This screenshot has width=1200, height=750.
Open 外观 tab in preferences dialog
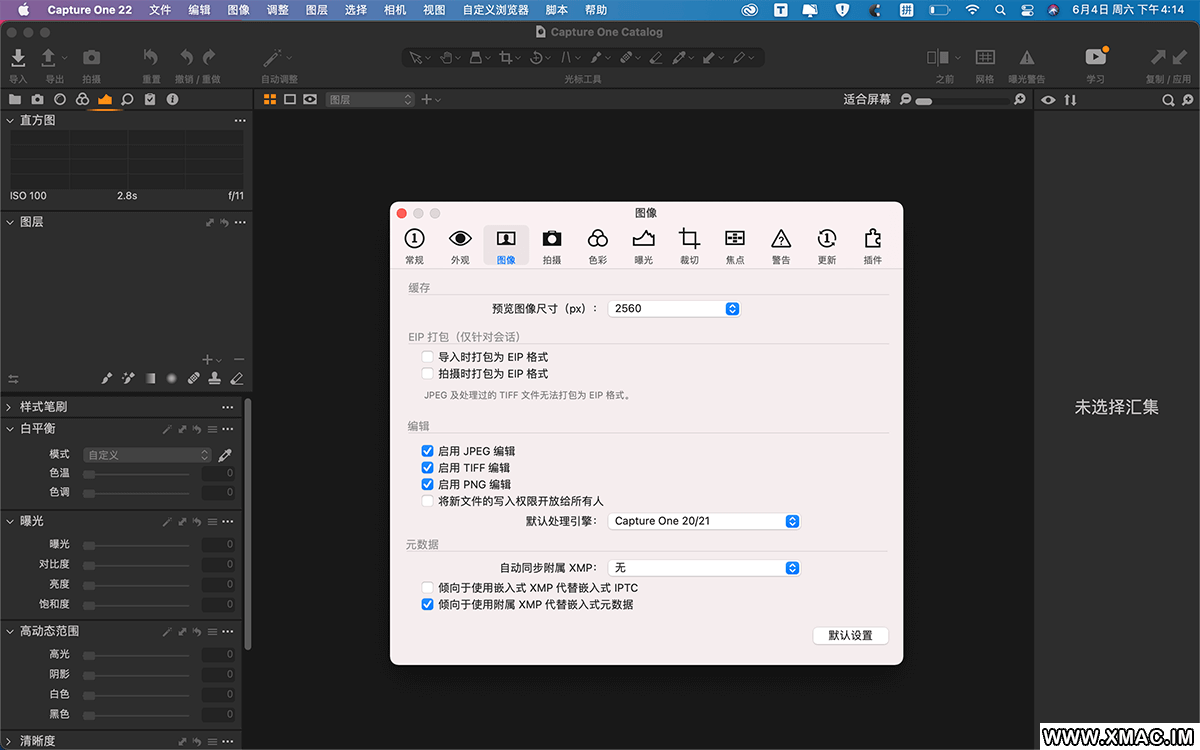[460, 246]
